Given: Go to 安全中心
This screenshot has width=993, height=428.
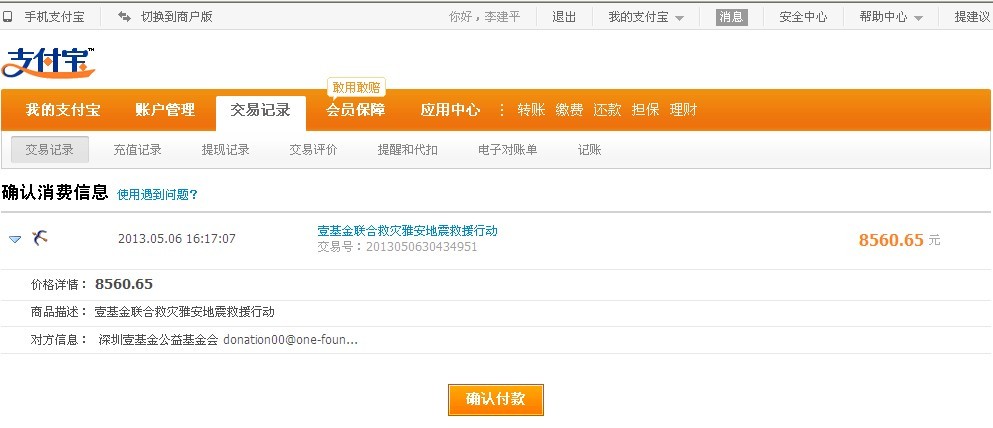Looking at the screenshot, I should click(x=803, y=17).
